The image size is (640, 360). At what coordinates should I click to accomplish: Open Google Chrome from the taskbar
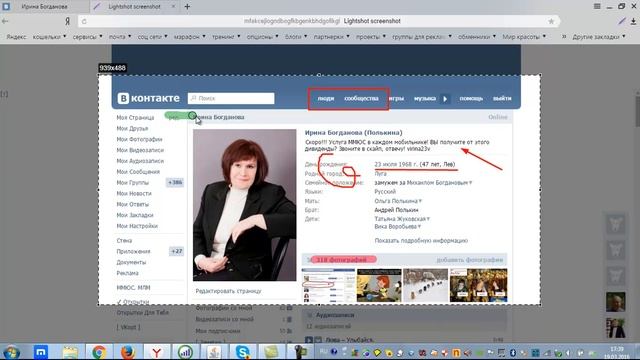(99, 352)
